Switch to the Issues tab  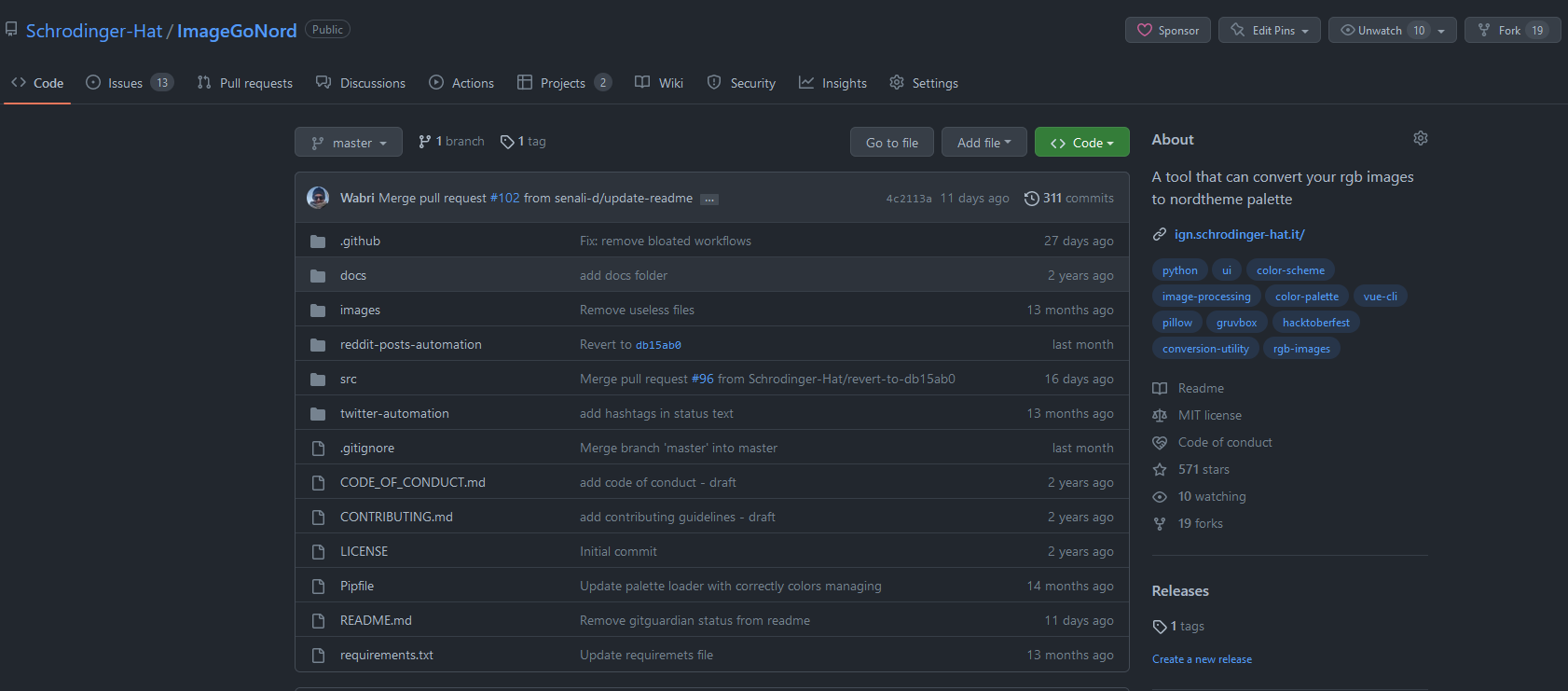[x=130, y=83]
